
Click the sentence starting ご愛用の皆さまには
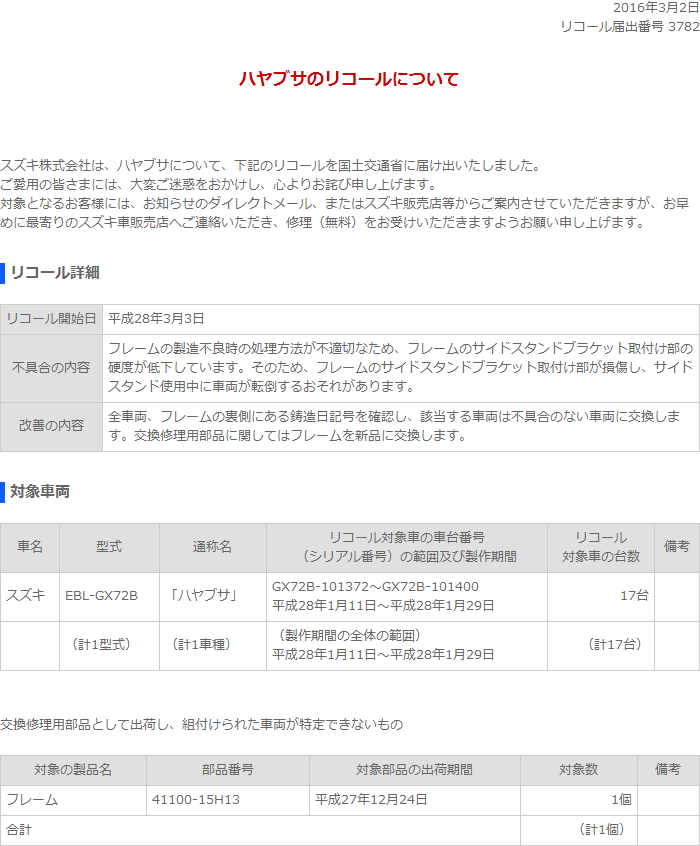click(219, 185)
